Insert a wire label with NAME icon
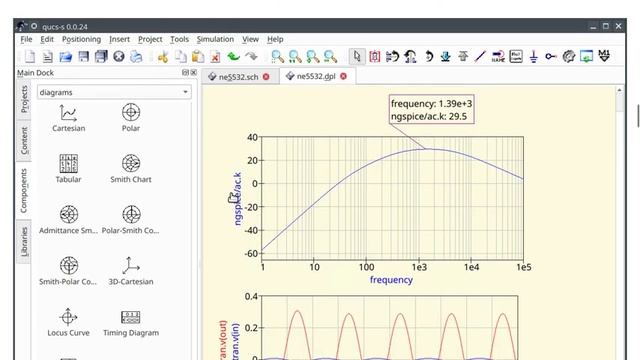 click(498, 56)
